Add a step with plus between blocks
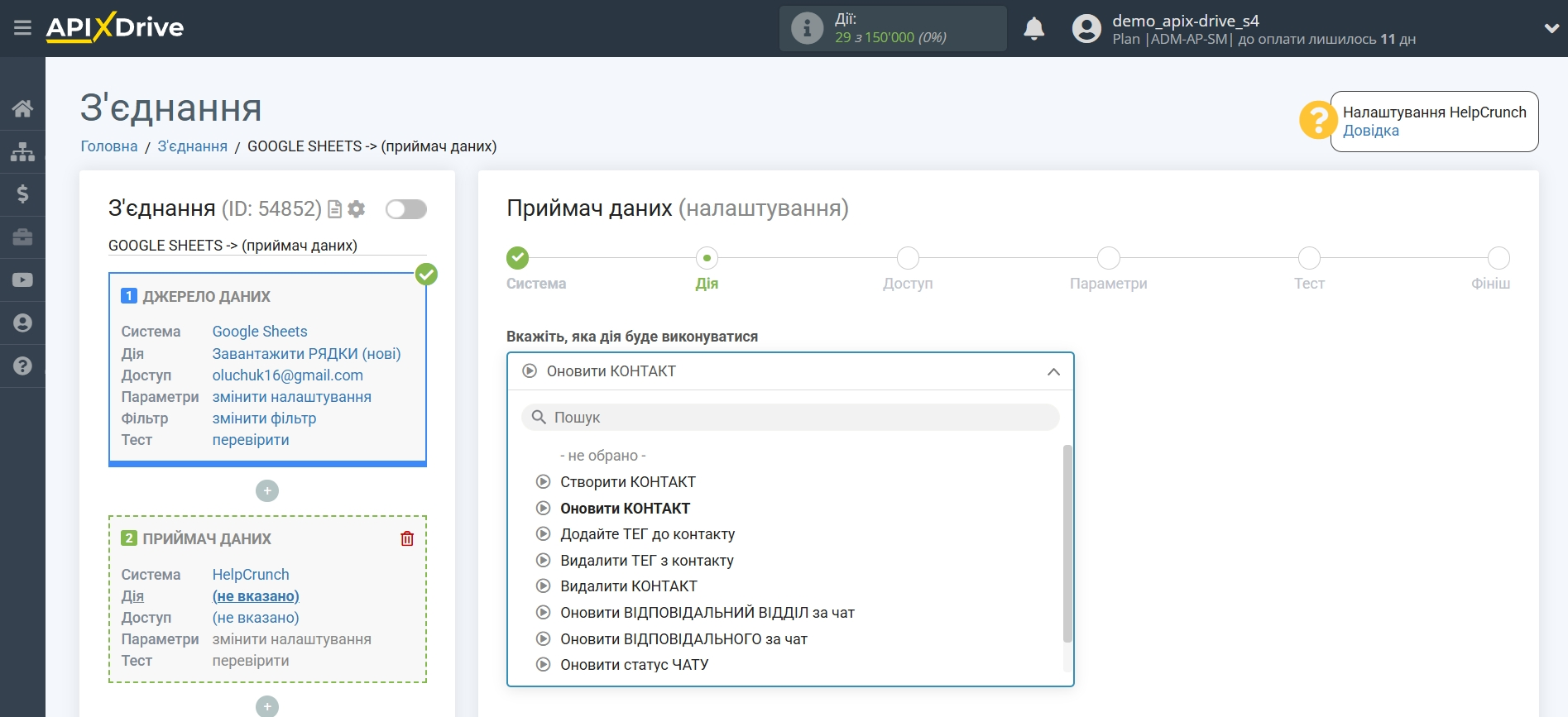 (x=267, y=491)
